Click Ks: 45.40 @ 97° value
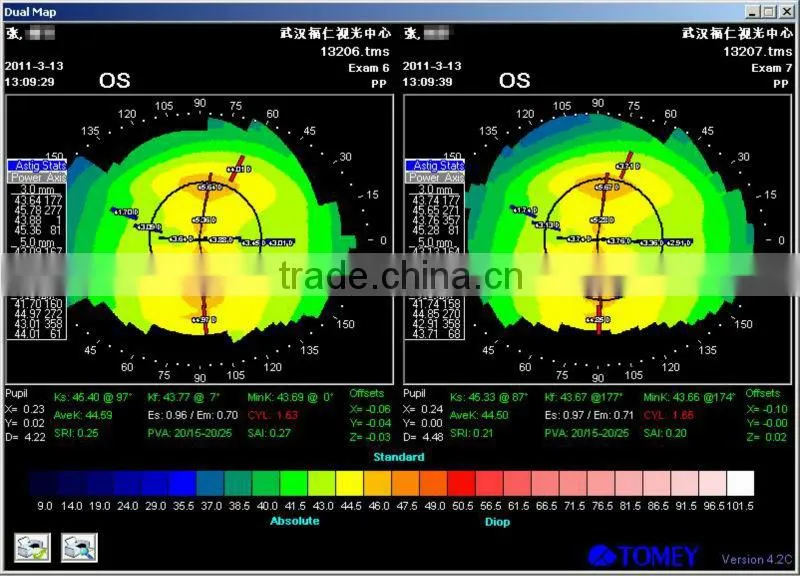The width and height of the screenshot is (800, 576). point(93,397)
